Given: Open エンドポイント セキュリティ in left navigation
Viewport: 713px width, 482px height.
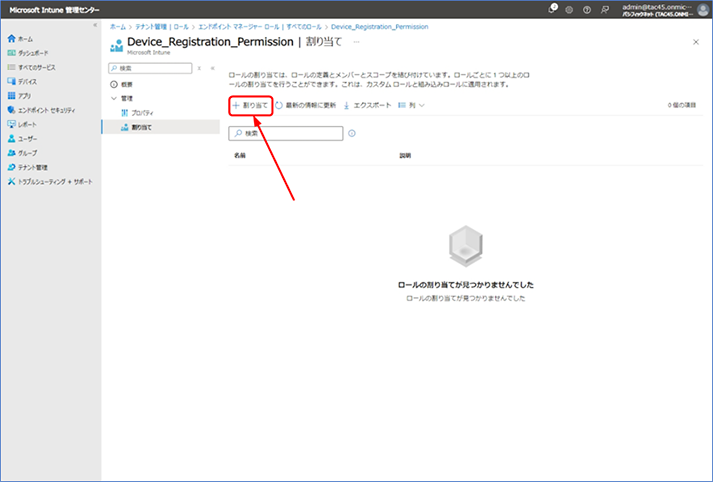Looking at the screenshot, I should pyautogui.click(x=41, y=110).
